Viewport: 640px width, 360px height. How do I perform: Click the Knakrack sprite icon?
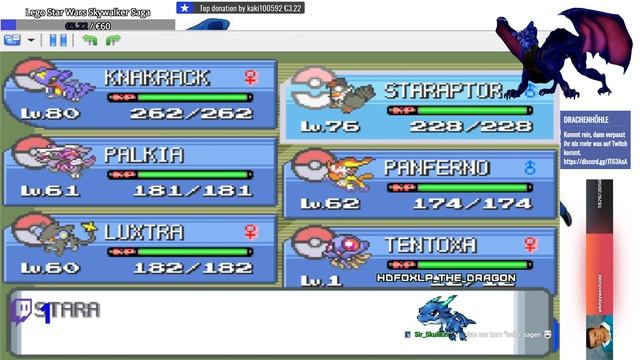(x=65, y=84)
